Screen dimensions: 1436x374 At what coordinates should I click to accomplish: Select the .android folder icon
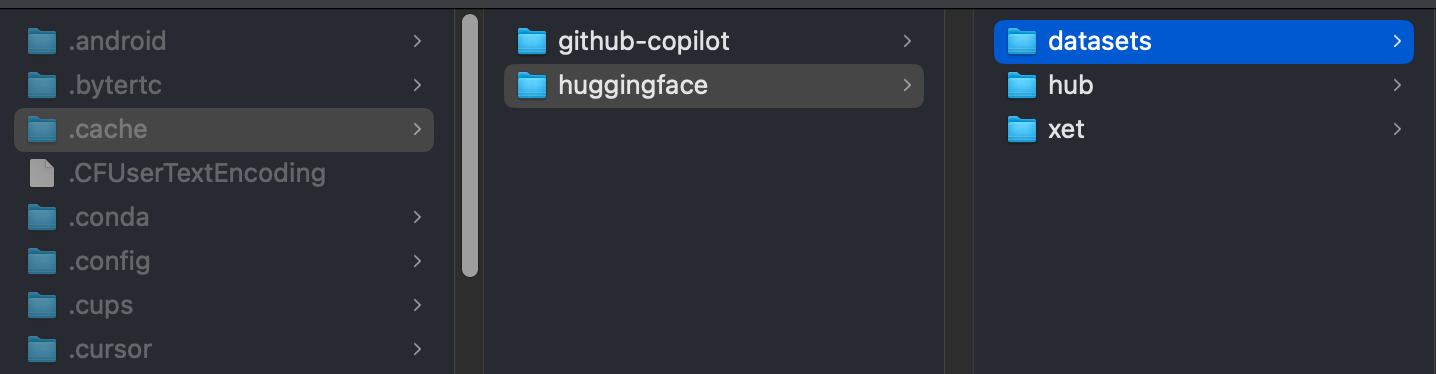coord(42,42)
